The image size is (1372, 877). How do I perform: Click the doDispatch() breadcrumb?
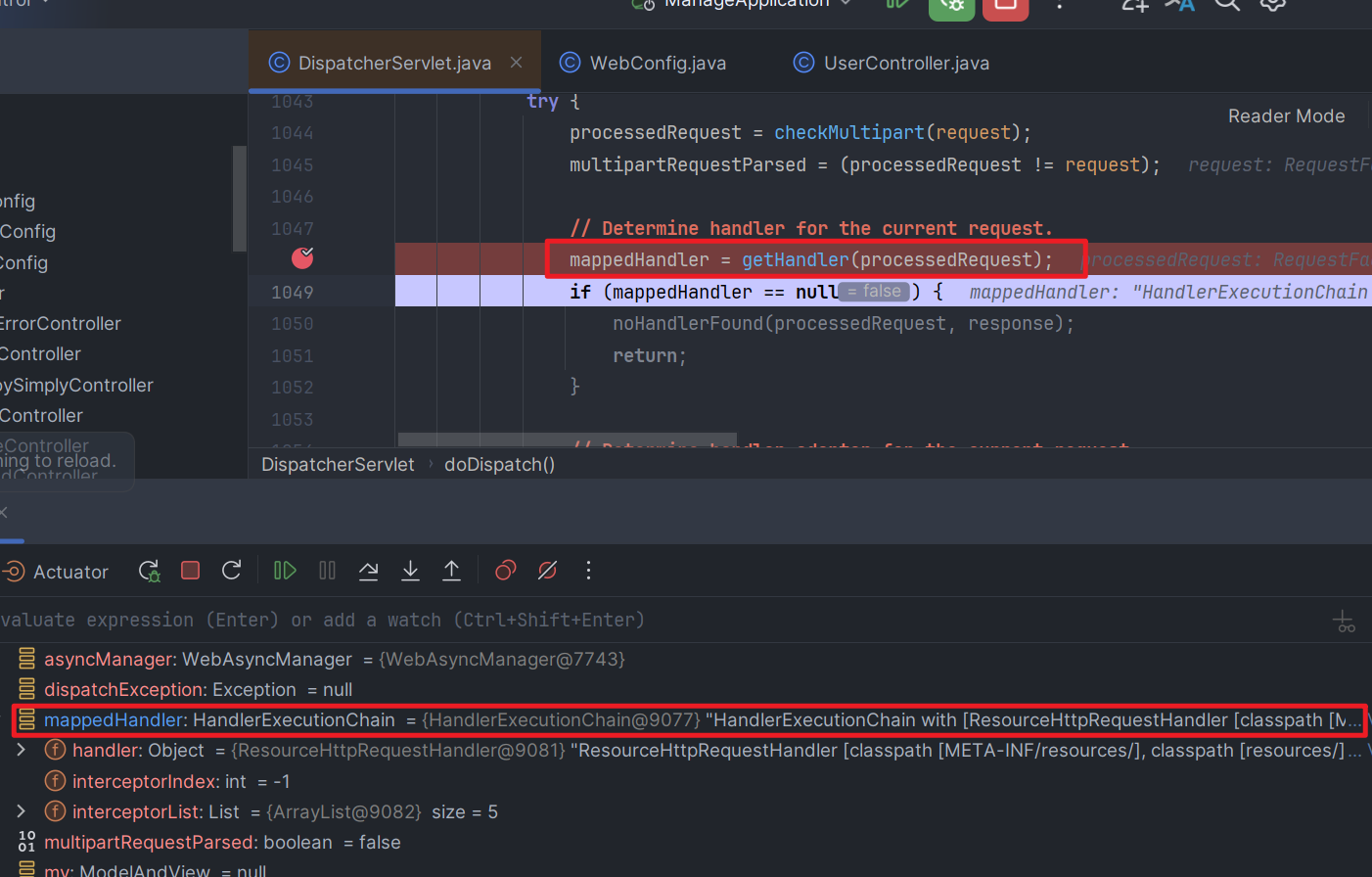[x=499, y=464]
